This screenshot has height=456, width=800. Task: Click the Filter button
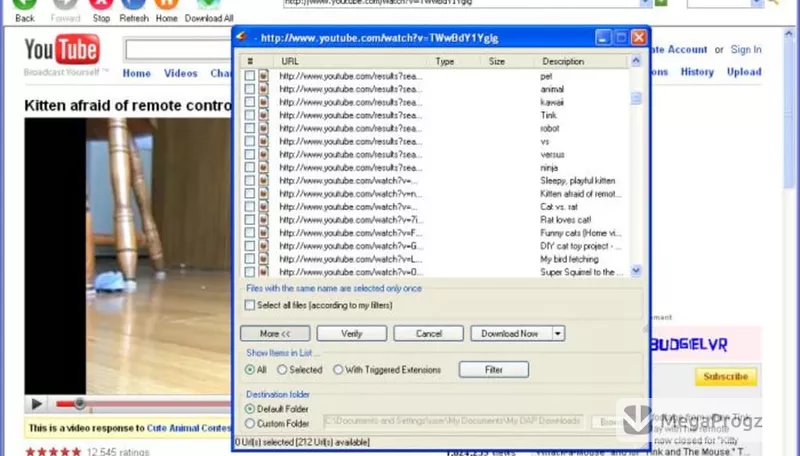[494, 370]
